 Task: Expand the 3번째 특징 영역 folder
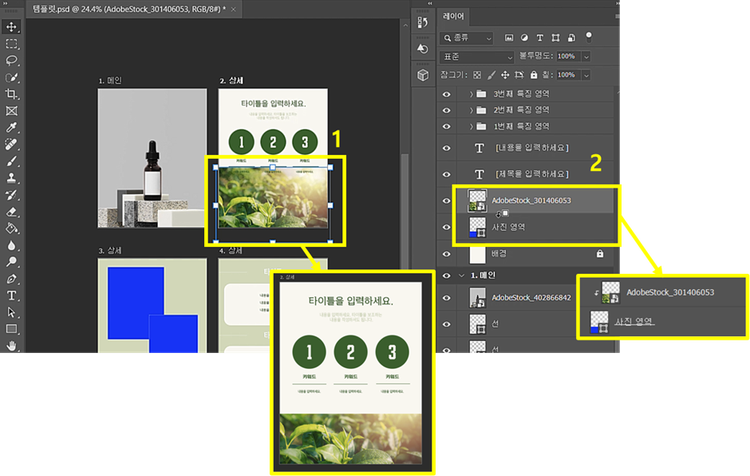click(471, 94)
